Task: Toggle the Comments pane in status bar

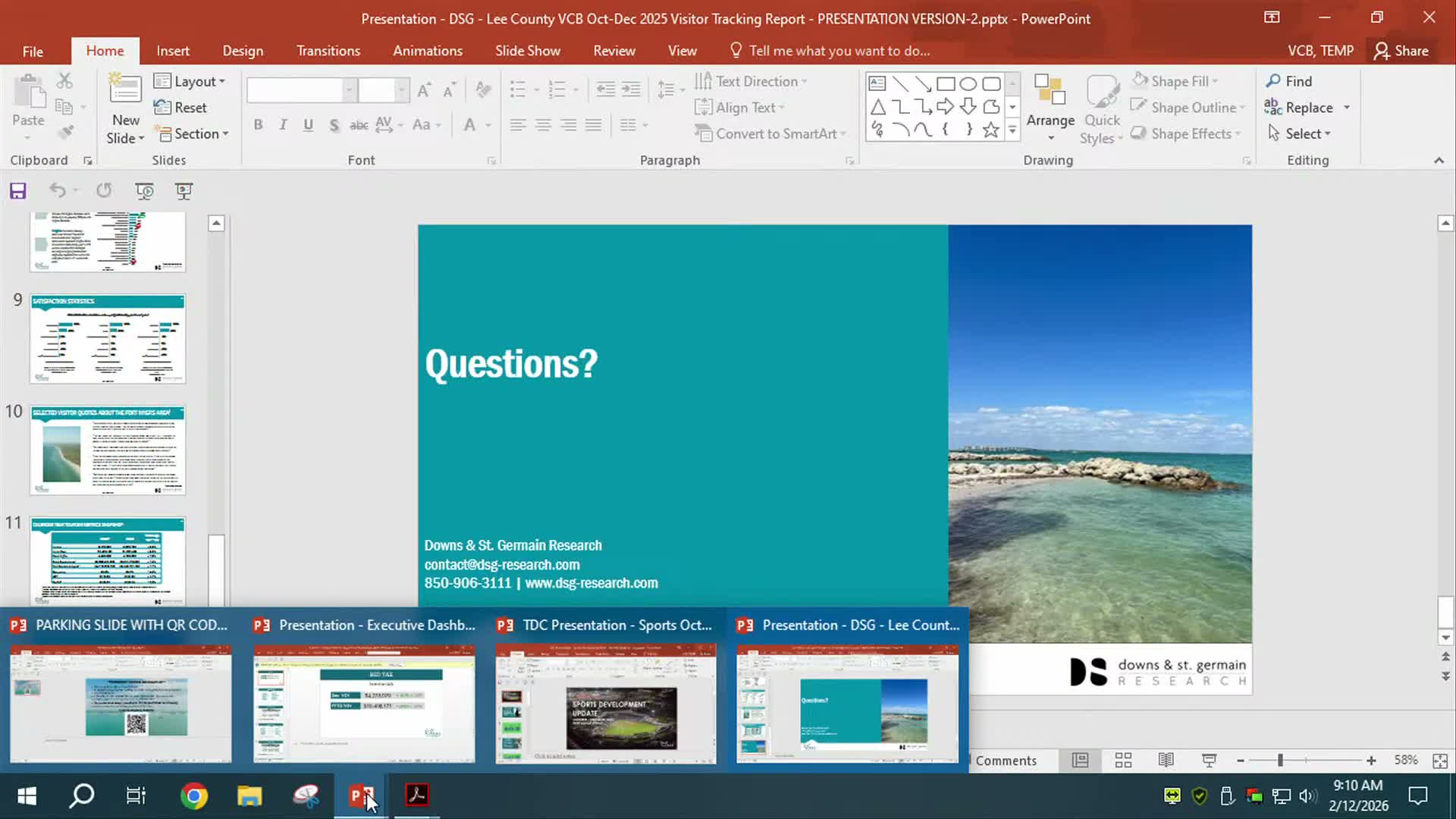Action: (x=1006, y=761)
